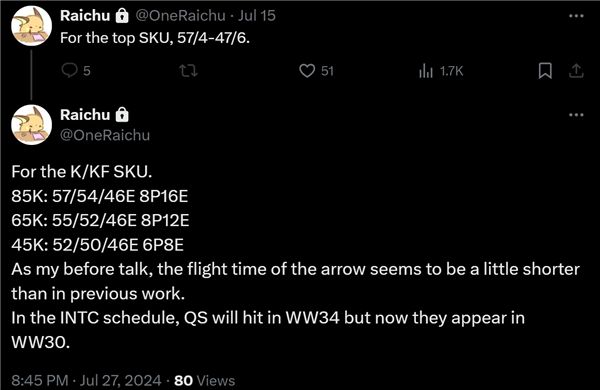Click Raichu avatar on the second tweet
600x390 pixels.
(x=31, y=125)
